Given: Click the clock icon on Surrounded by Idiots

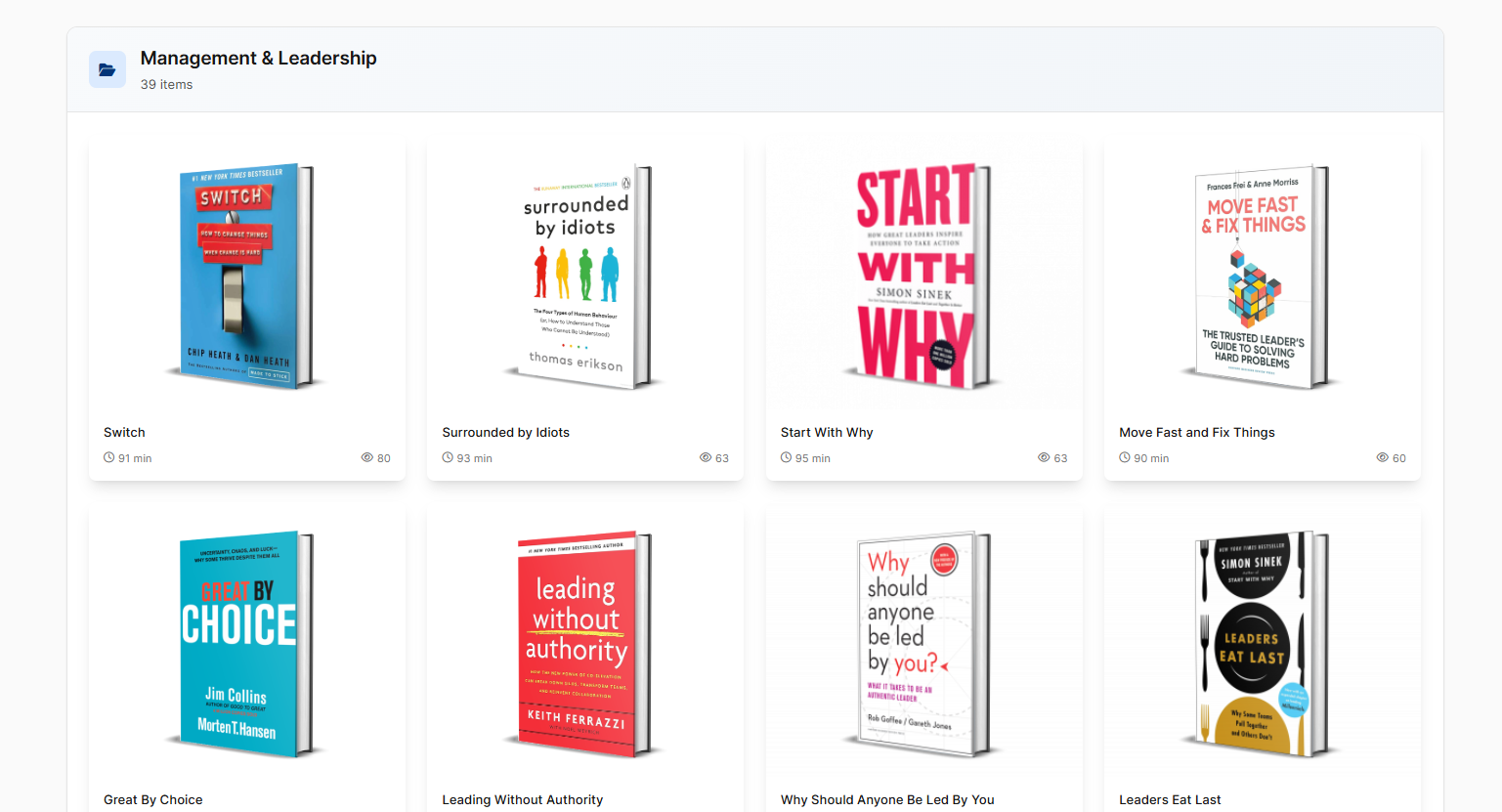Looking at the screenshot, I should [x=448, y=457].
